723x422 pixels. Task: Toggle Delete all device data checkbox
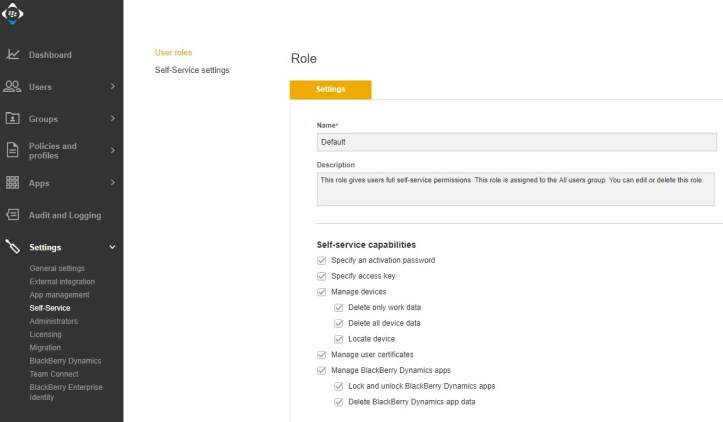tap(338, 323)
